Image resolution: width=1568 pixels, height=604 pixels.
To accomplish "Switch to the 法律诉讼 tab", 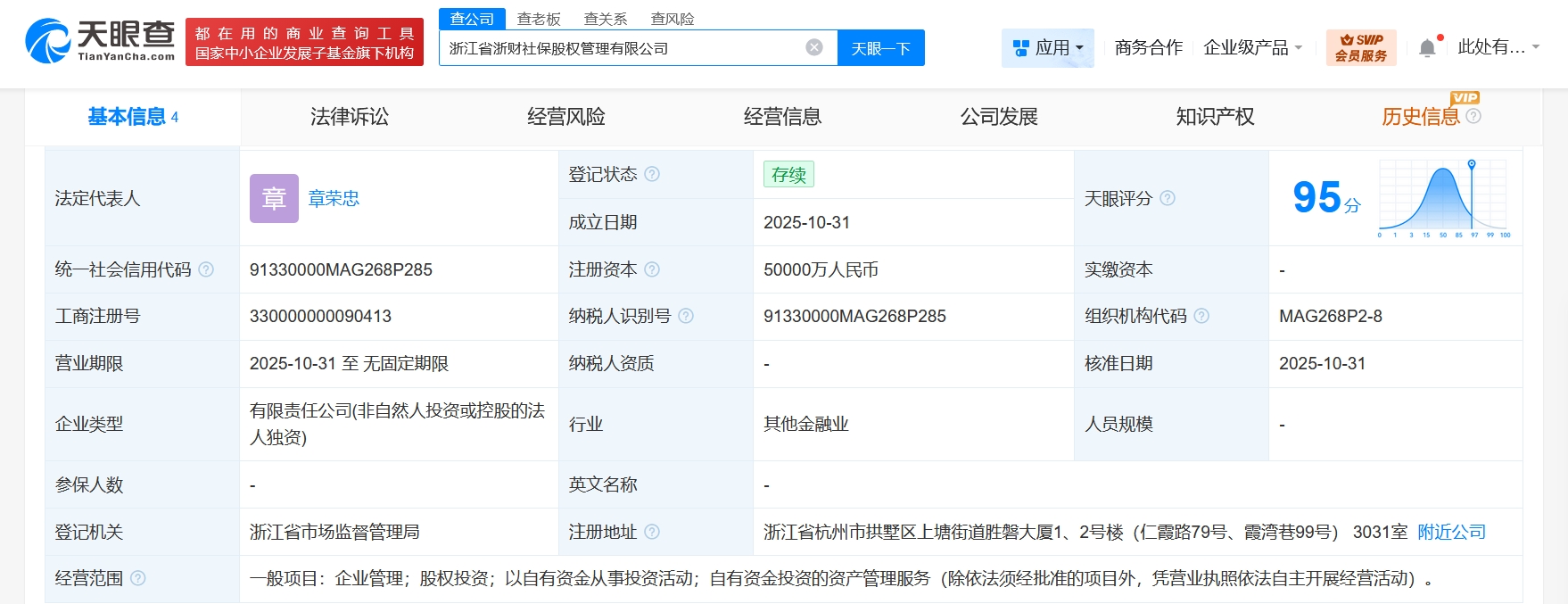I will tap(350, 117).
